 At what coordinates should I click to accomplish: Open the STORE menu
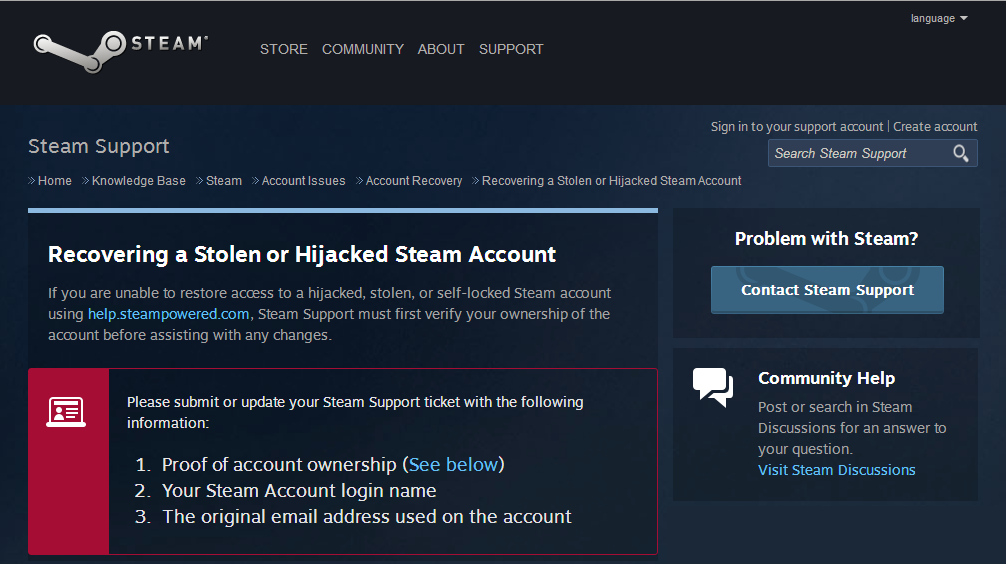[x=284, y=49]
